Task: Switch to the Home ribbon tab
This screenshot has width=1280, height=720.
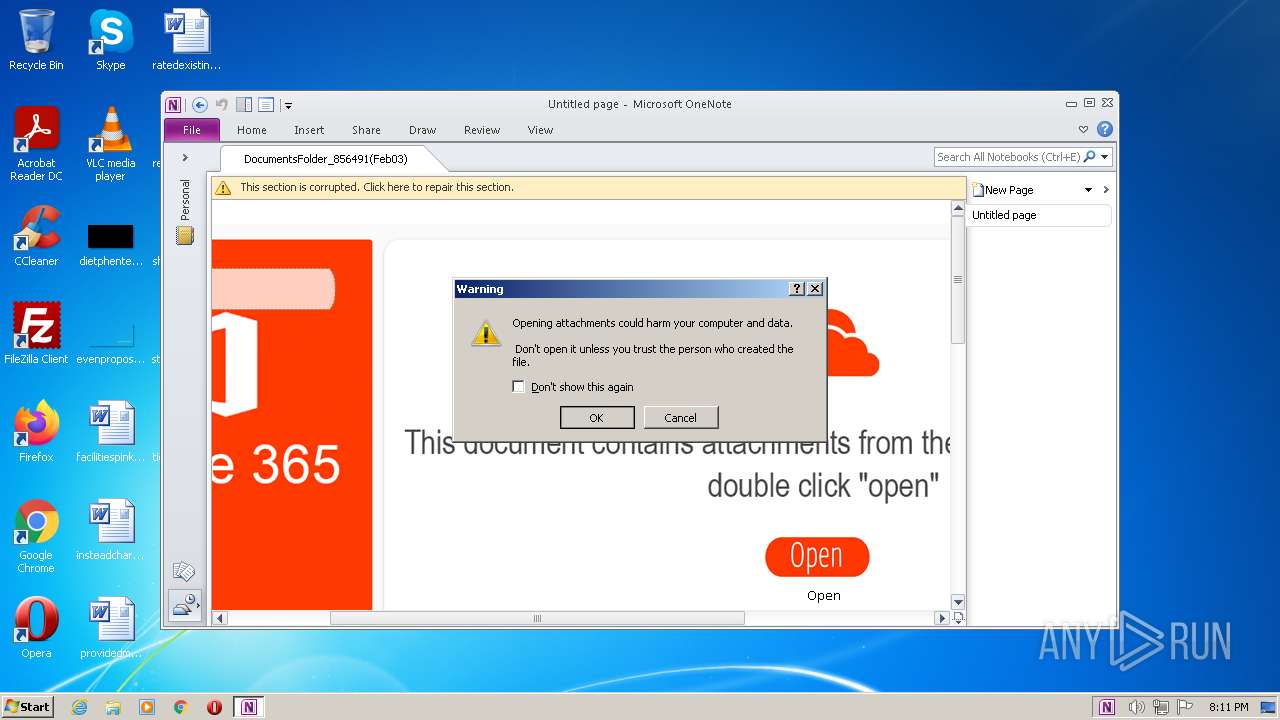Action: click(252, 130)
